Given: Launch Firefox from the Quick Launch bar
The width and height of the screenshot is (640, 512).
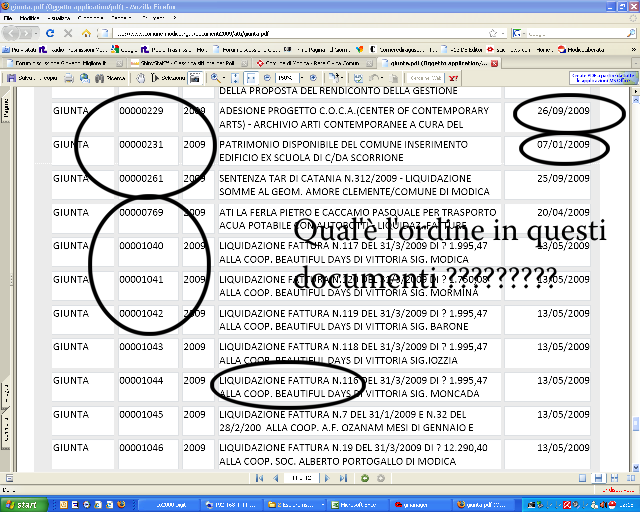Looking at the screenshot, I should 121,505.
